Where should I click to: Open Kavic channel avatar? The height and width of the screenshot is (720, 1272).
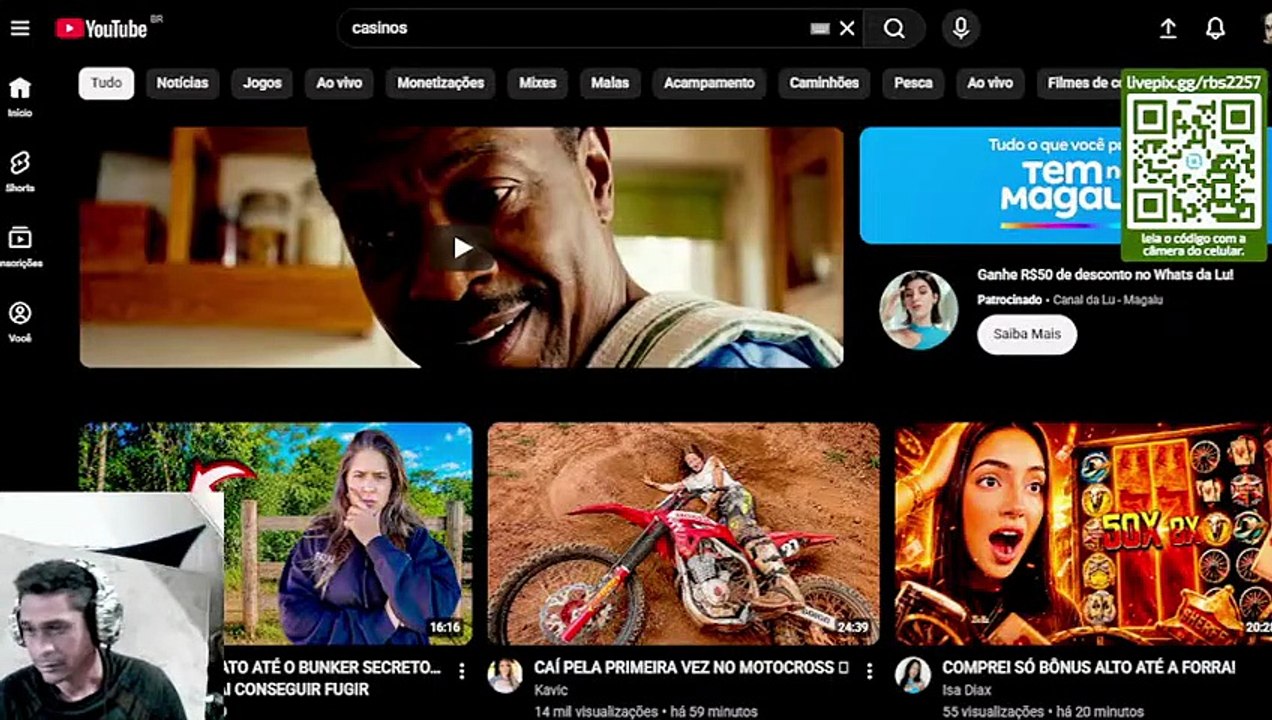click(x=505, y=675)
